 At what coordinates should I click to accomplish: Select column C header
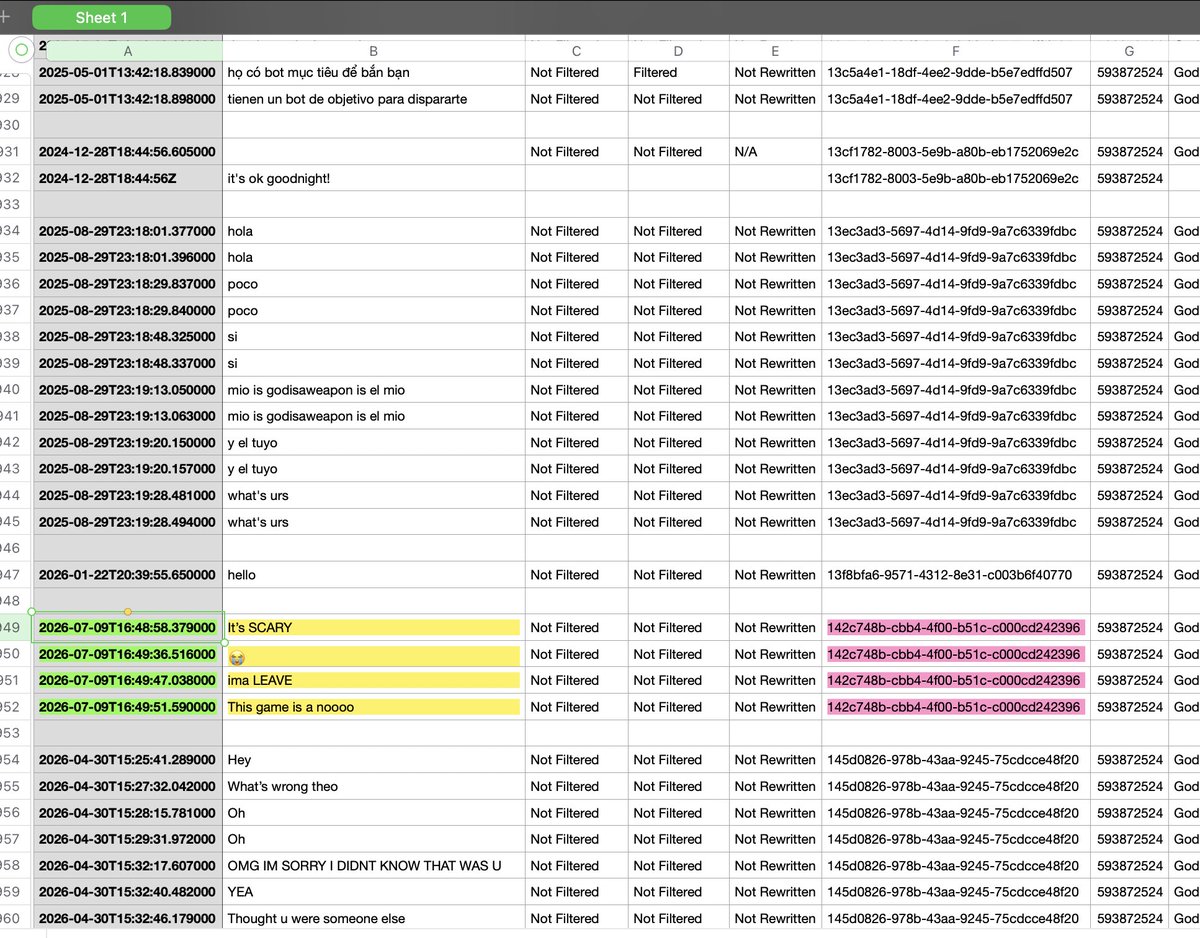coord(577,51)
